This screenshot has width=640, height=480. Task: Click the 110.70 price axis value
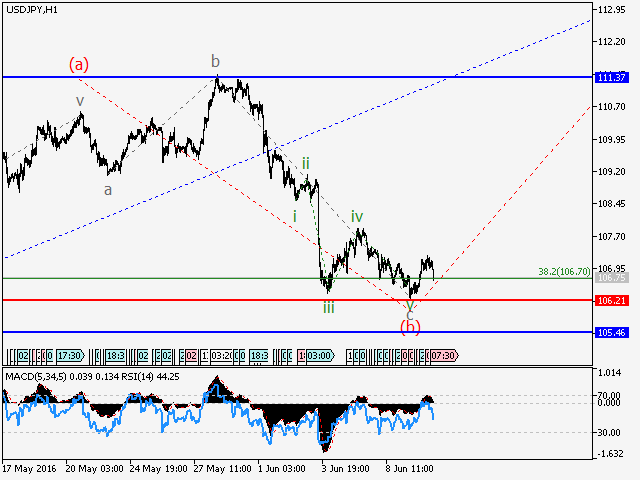[611, 107]
